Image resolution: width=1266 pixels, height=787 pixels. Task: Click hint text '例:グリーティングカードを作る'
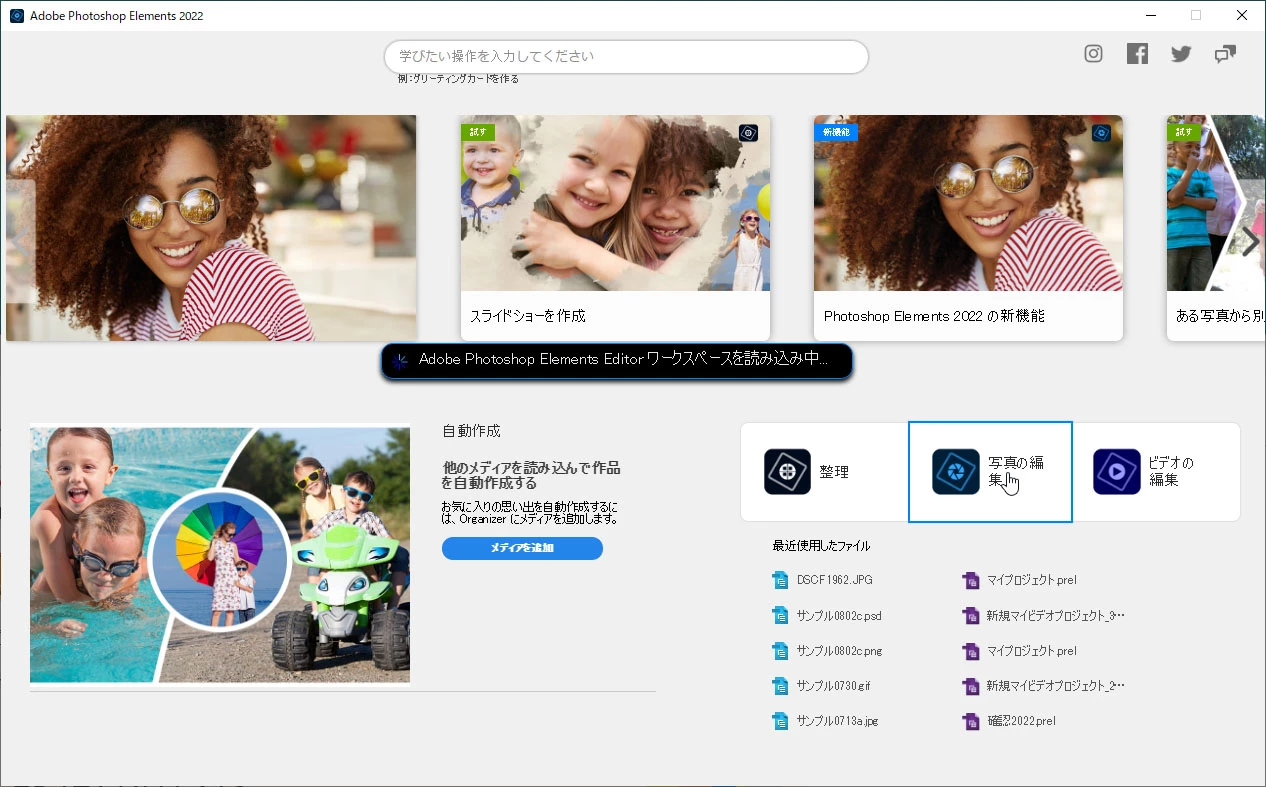[x=458, y=79]
